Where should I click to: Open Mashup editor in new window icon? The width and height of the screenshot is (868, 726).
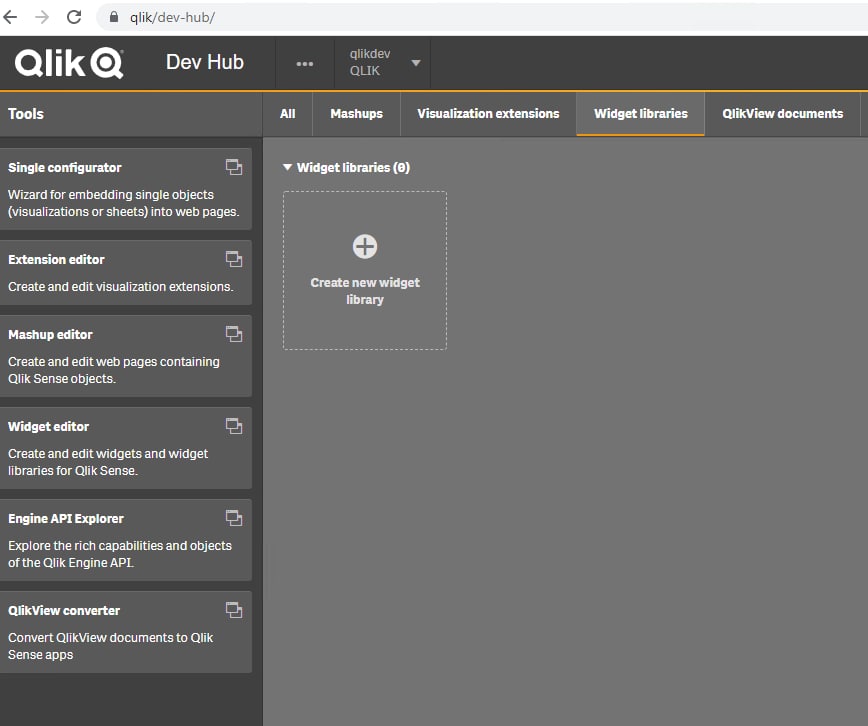(234, 334)
